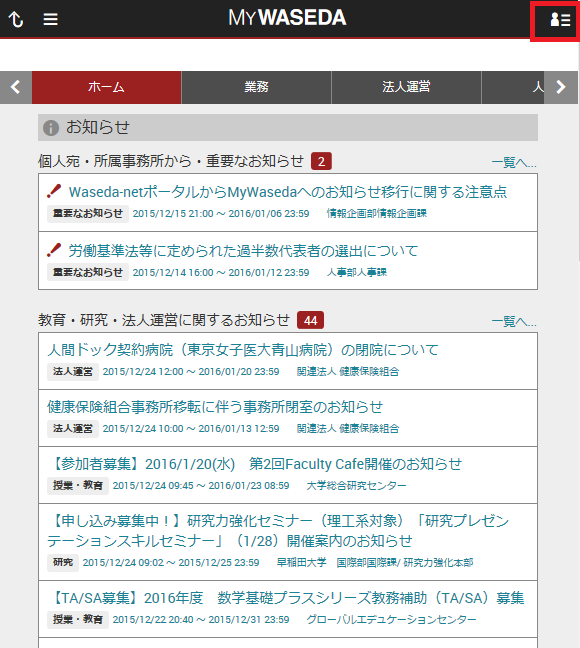Click sender 大学総合研究センター
This screenshot has width=580, height=648.
(x=356, y=486)
